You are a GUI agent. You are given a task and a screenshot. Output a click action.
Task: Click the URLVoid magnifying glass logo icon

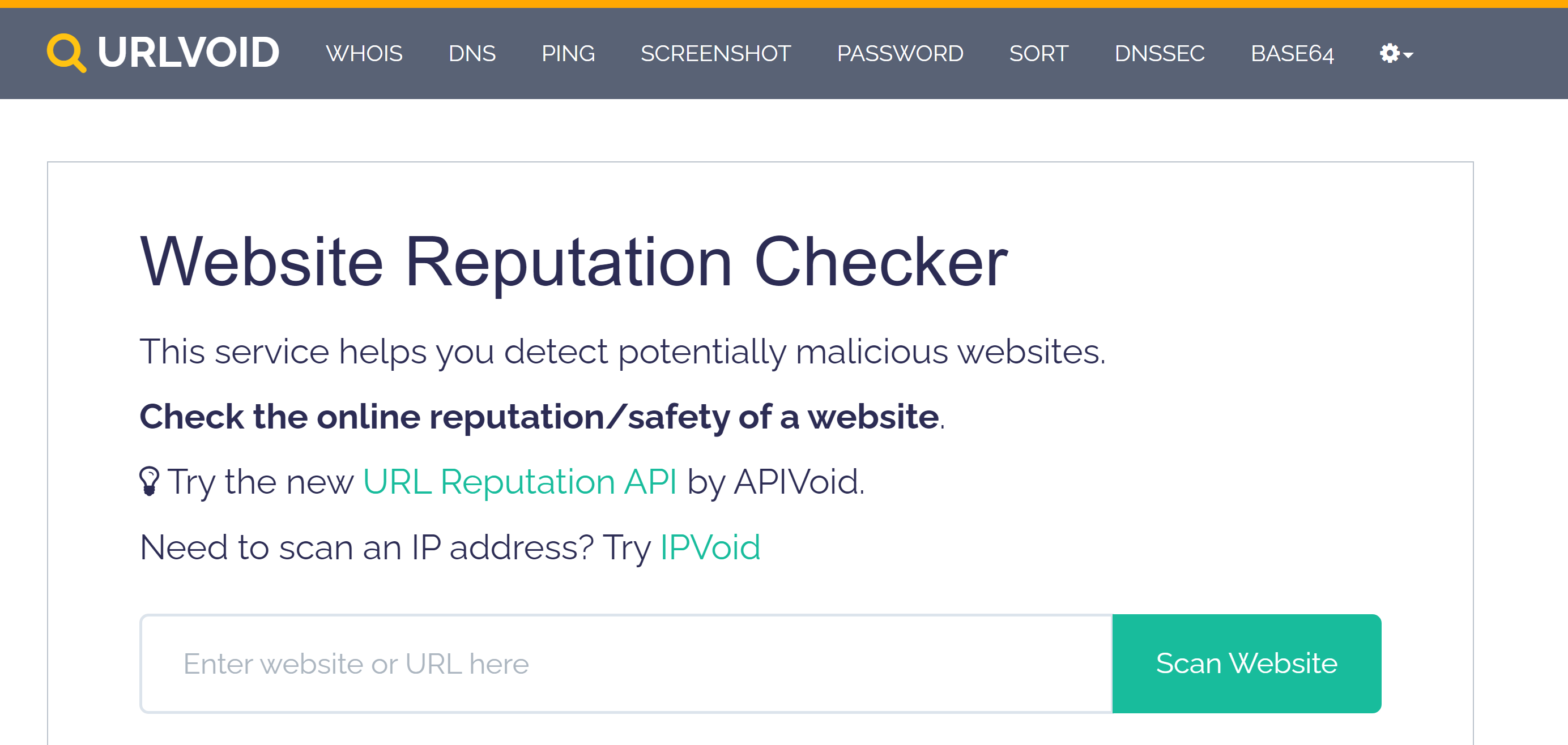tap(66, 53)
